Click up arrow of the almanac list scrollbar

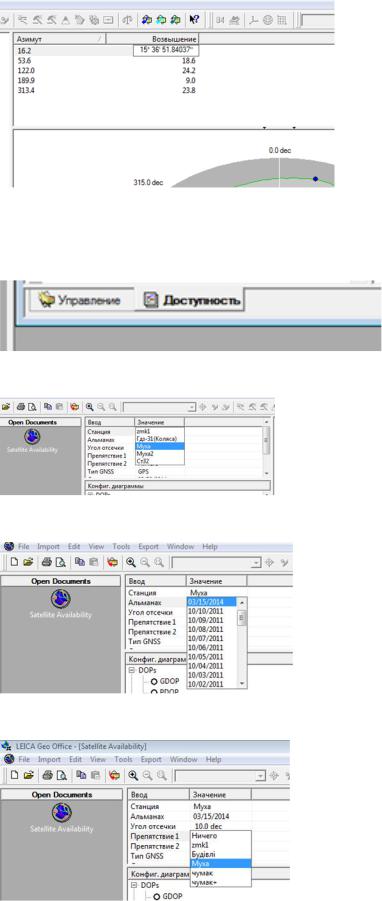click(242, 602)
